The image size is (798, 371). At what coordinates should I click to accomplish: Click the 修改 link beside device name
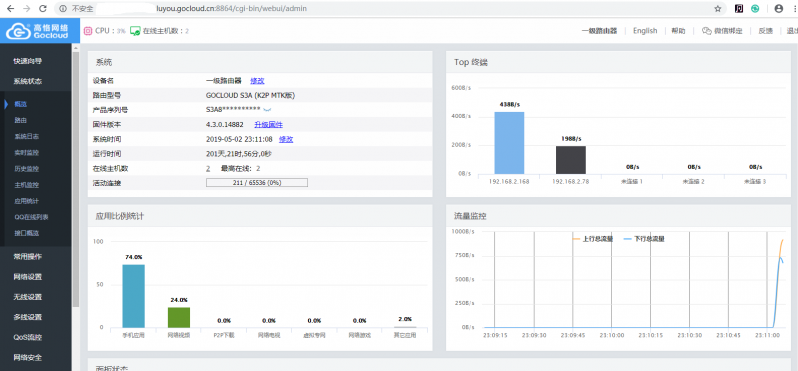click(257, 81)
